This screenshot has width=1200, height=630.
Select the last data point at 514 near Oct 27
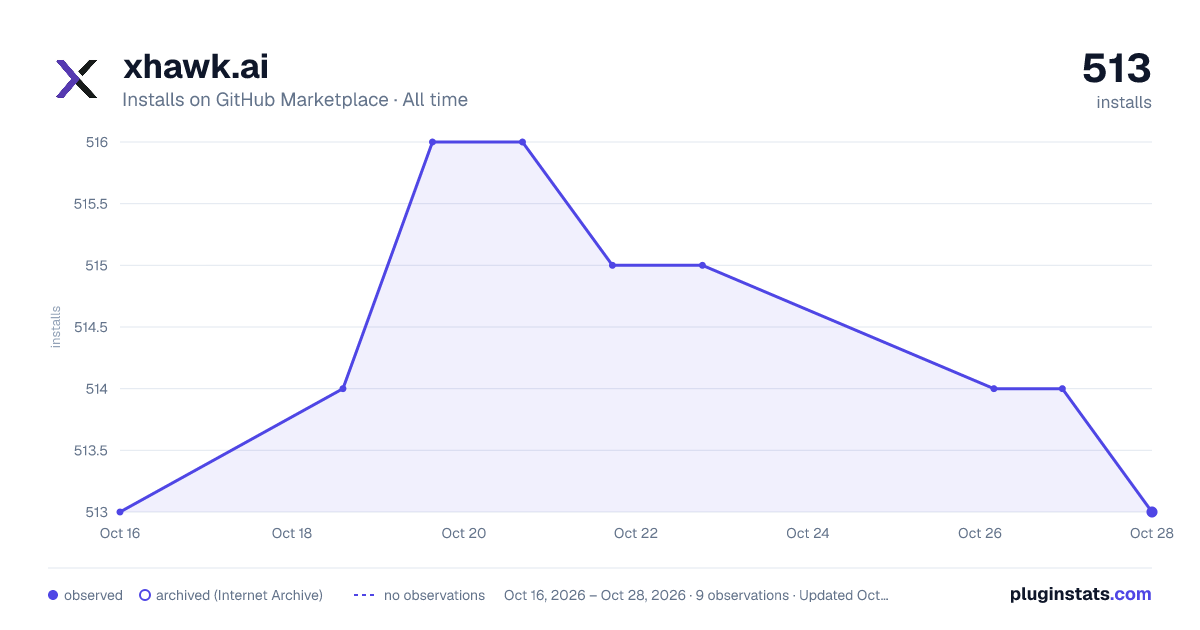[x=1062, y=388]
